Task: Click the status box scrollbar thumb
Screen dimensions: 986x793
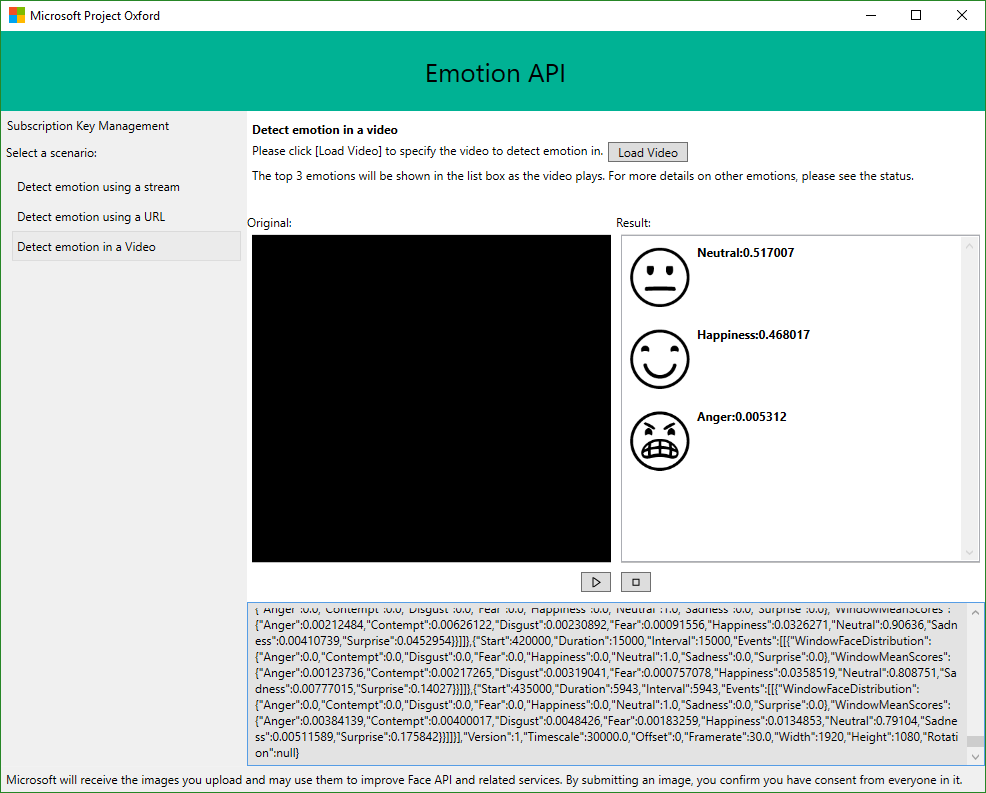Action: pyautogui.click(x=975, y=741)
